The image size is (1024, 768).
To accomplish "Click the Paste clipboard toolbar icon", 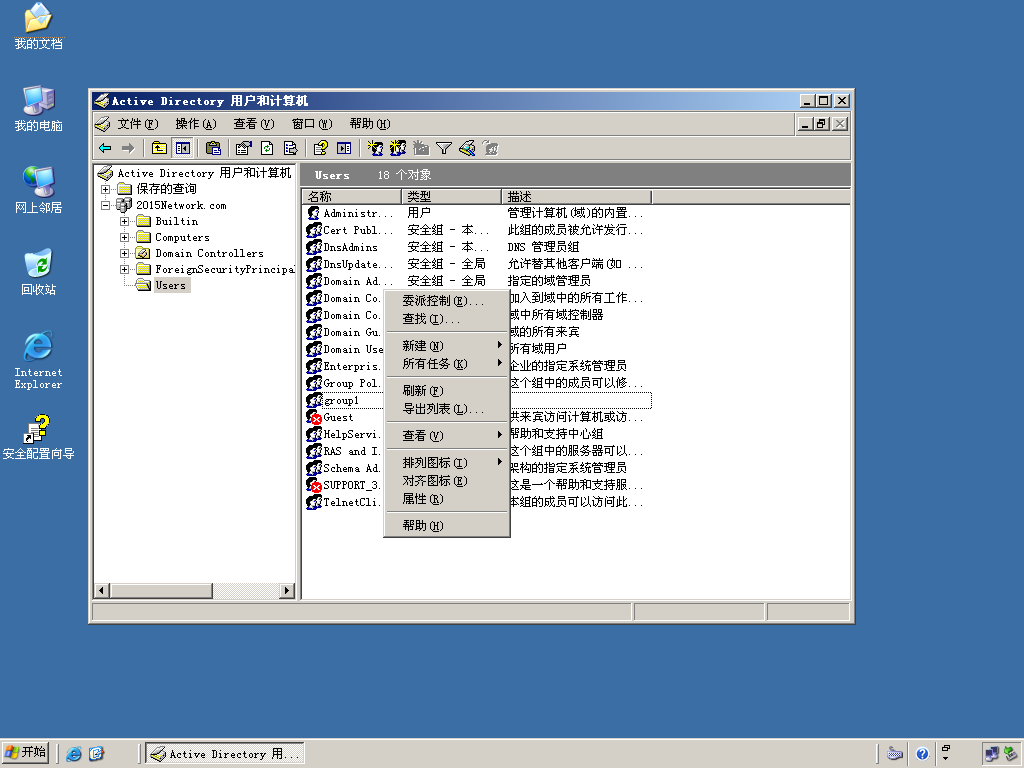I will tap(213, 148).
